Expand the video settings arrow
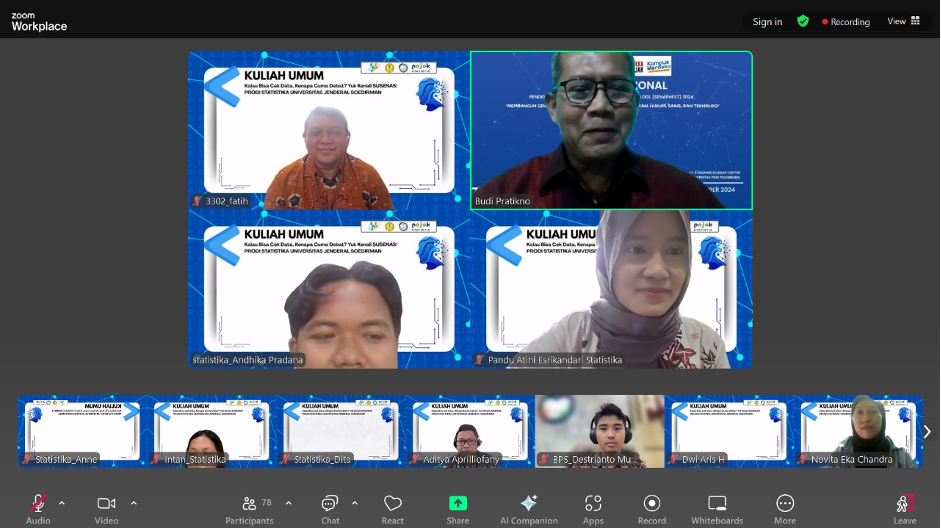941x529 pixels. pyautogui.click(x=134, y=503)
